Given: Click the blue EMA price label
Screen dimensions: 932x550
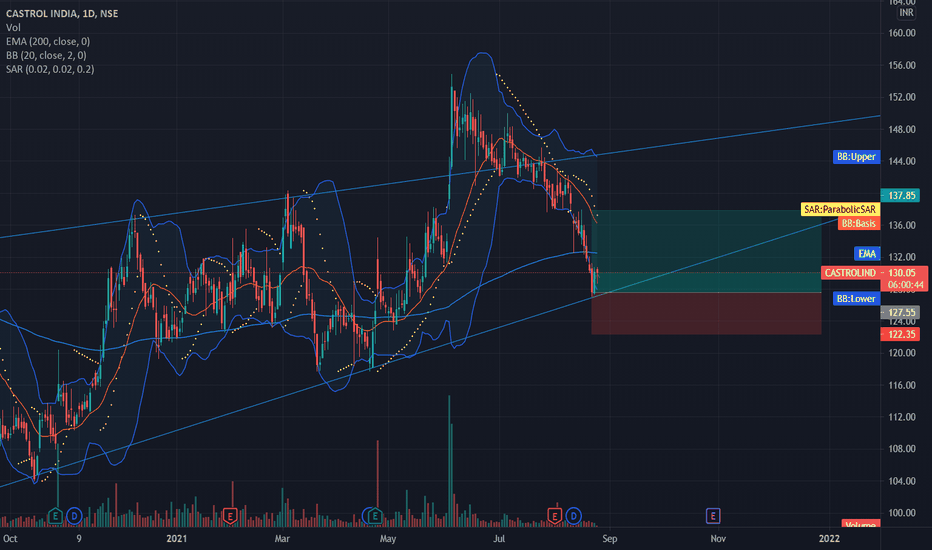Looking at the screenshot, I should [x=867, y=254].
